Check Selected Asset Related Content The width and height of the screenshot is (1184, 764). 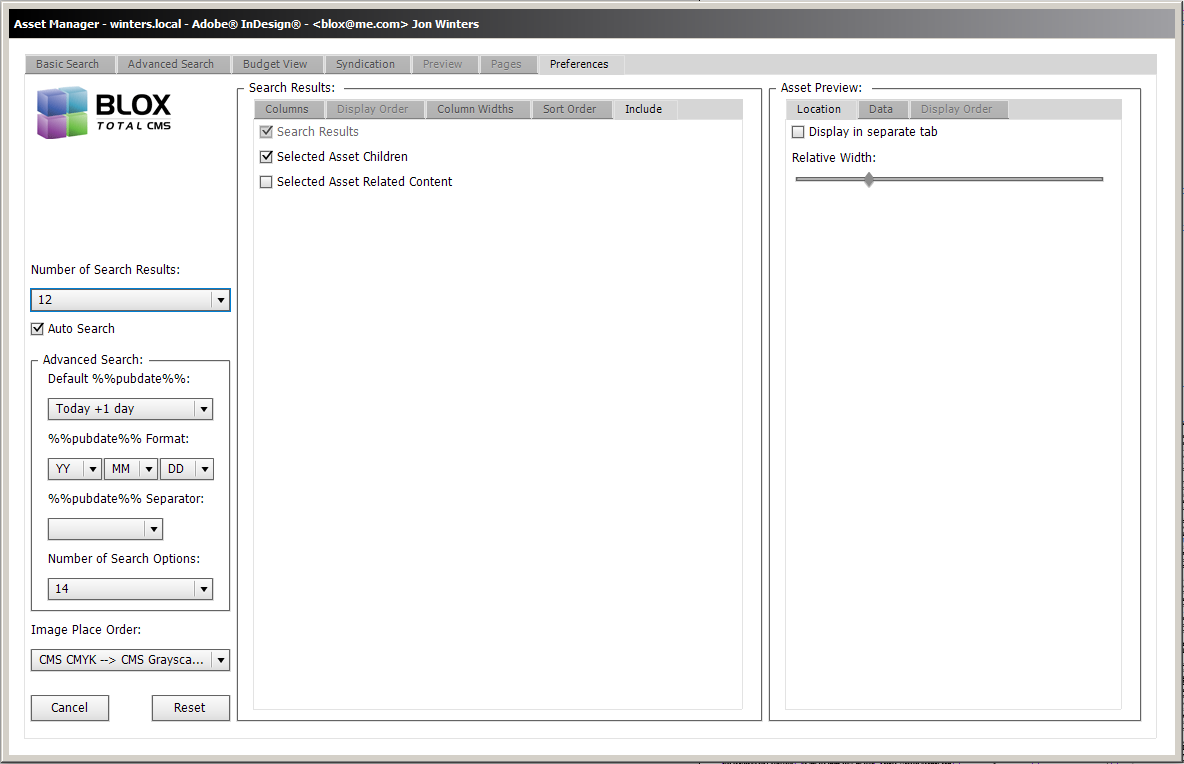266,182
